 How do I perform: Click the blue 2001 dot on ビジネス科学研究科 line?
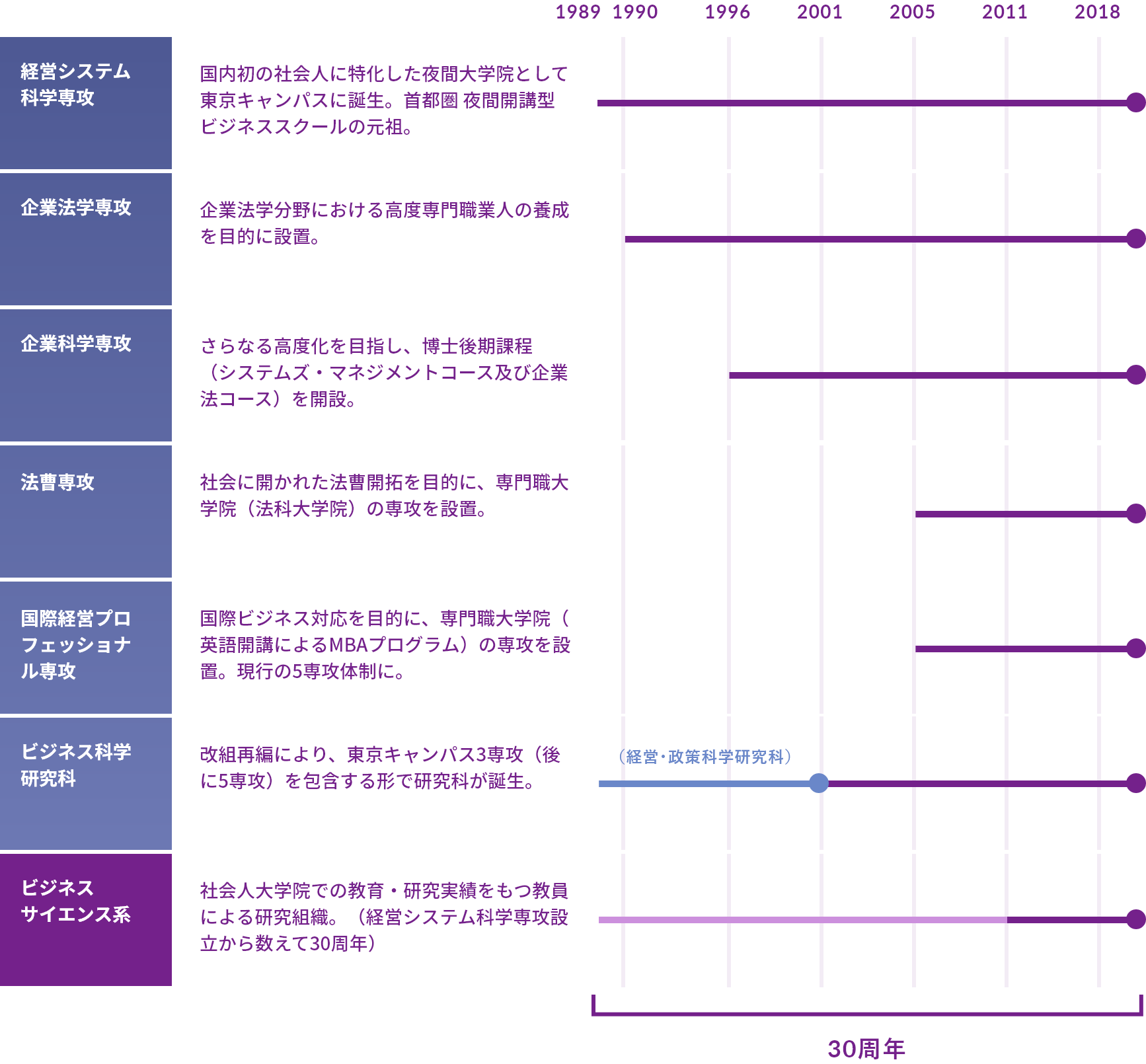click(x=819, y=783)
